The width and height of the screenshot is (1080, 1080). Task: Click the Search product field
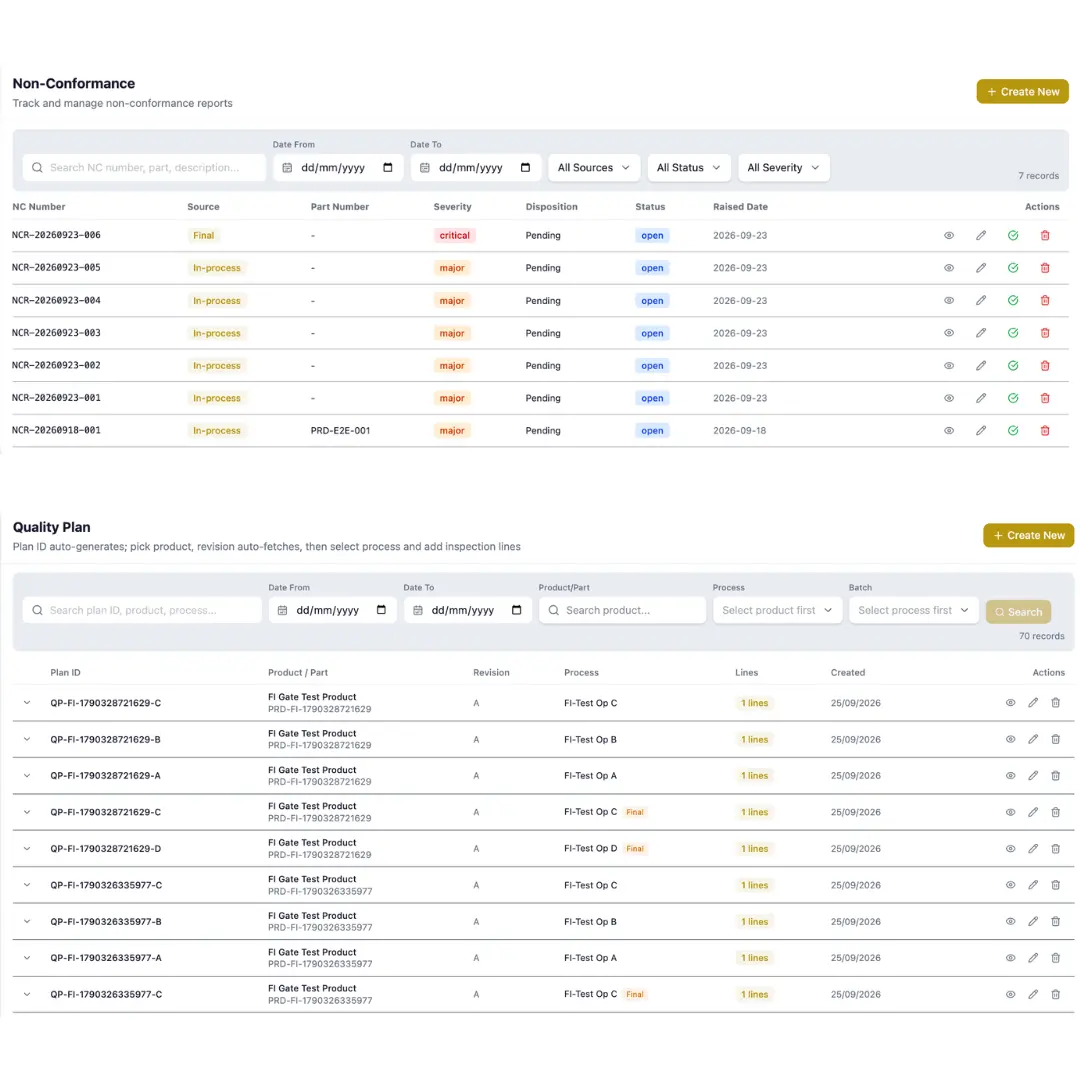[622, 610]
